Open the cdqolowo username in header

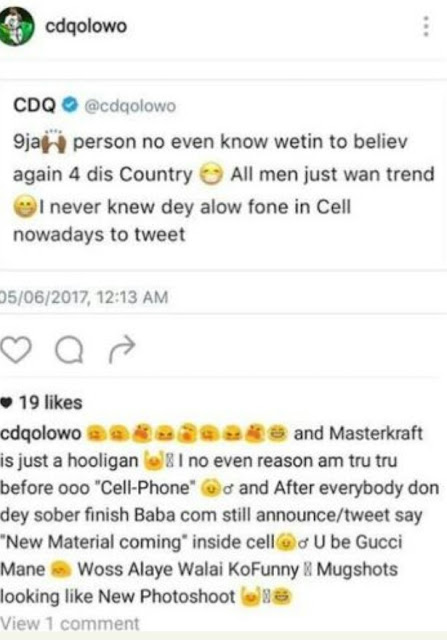point(86,27)
